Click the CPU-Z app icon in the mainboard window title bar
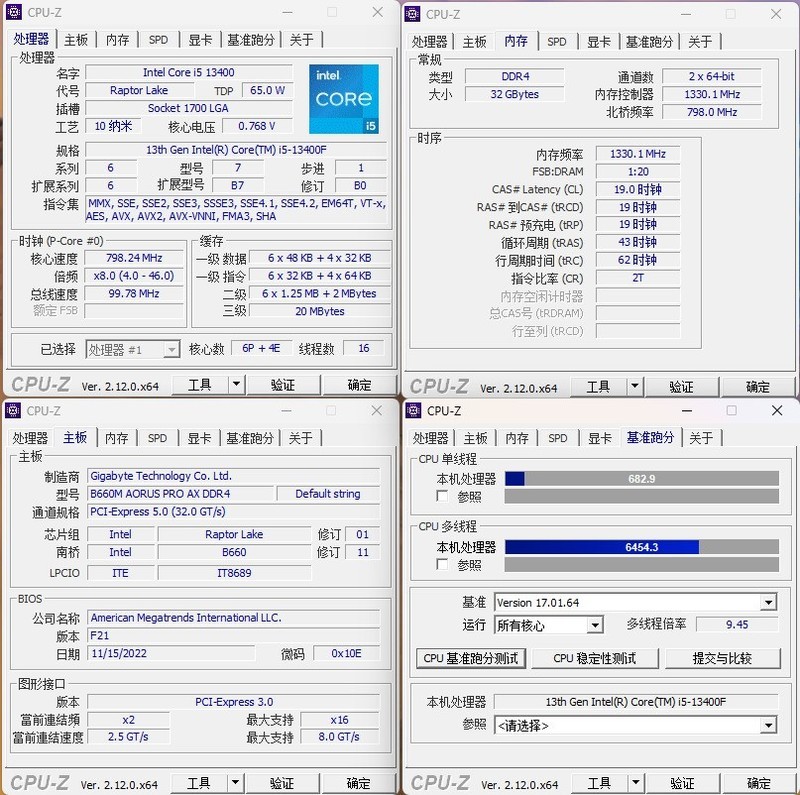This screenshot has height=795, width=800. click(13, 410)
